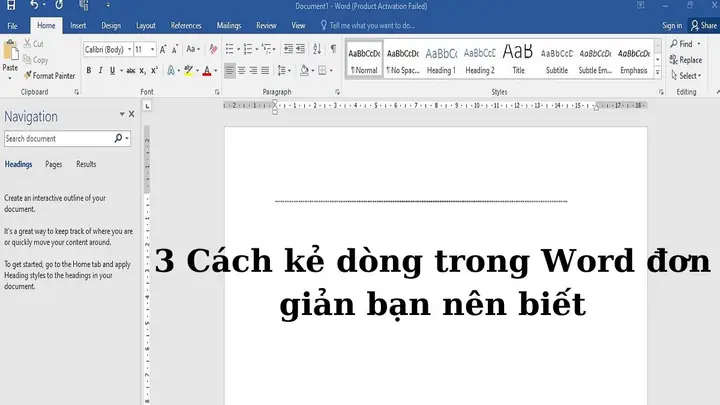Screen dimensions: 720x405
Task: Apply the Title style
Action: [x=518, y=60]
